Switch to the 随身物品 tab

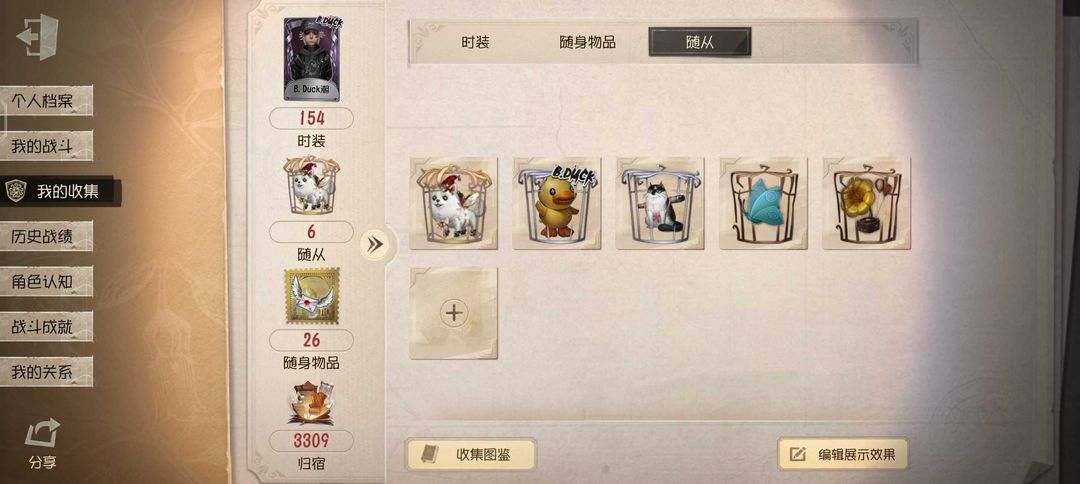(x=587, y=42)
